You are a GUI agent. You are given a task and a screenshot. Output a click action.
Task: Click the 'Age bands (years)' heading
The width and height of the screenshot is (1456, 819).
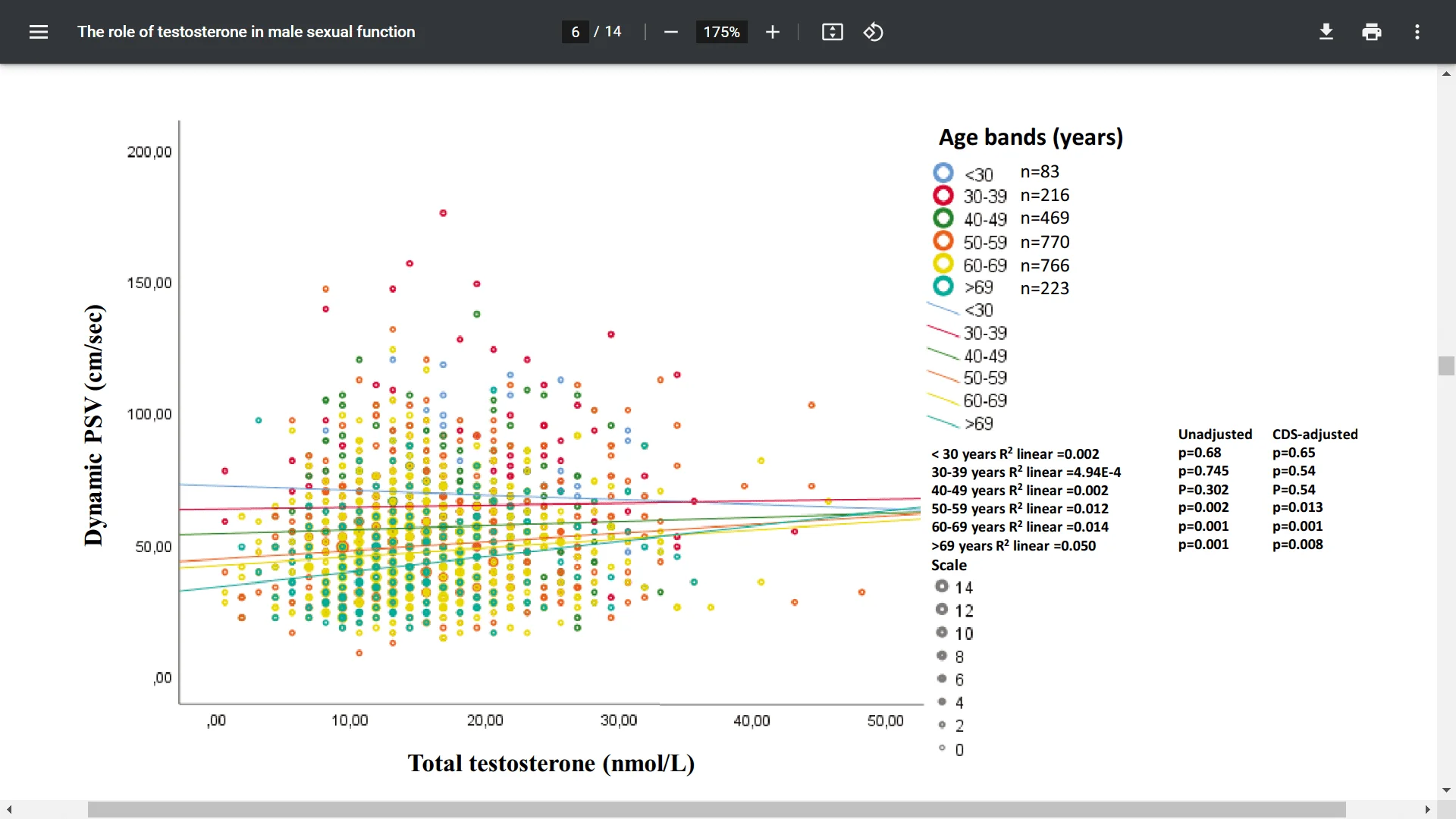(1031, 137)
